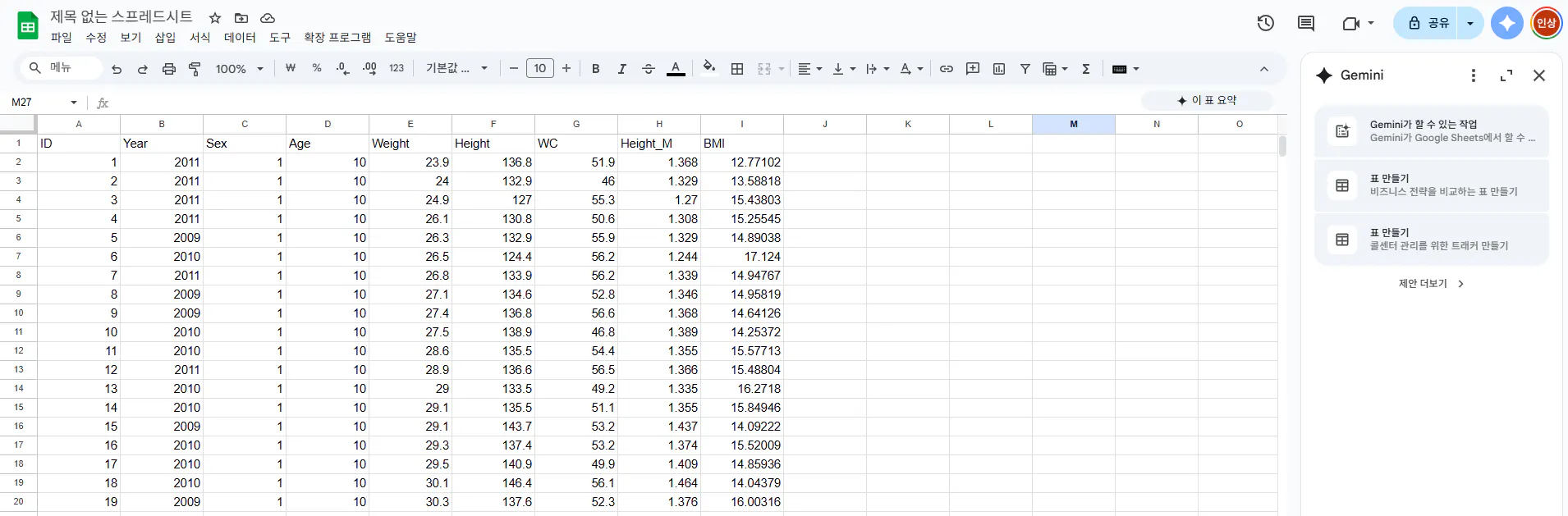This screenshot has width=1568, height=516.
Task: Open the input tools keyboard dropdown
Action: click(1126, 69)
